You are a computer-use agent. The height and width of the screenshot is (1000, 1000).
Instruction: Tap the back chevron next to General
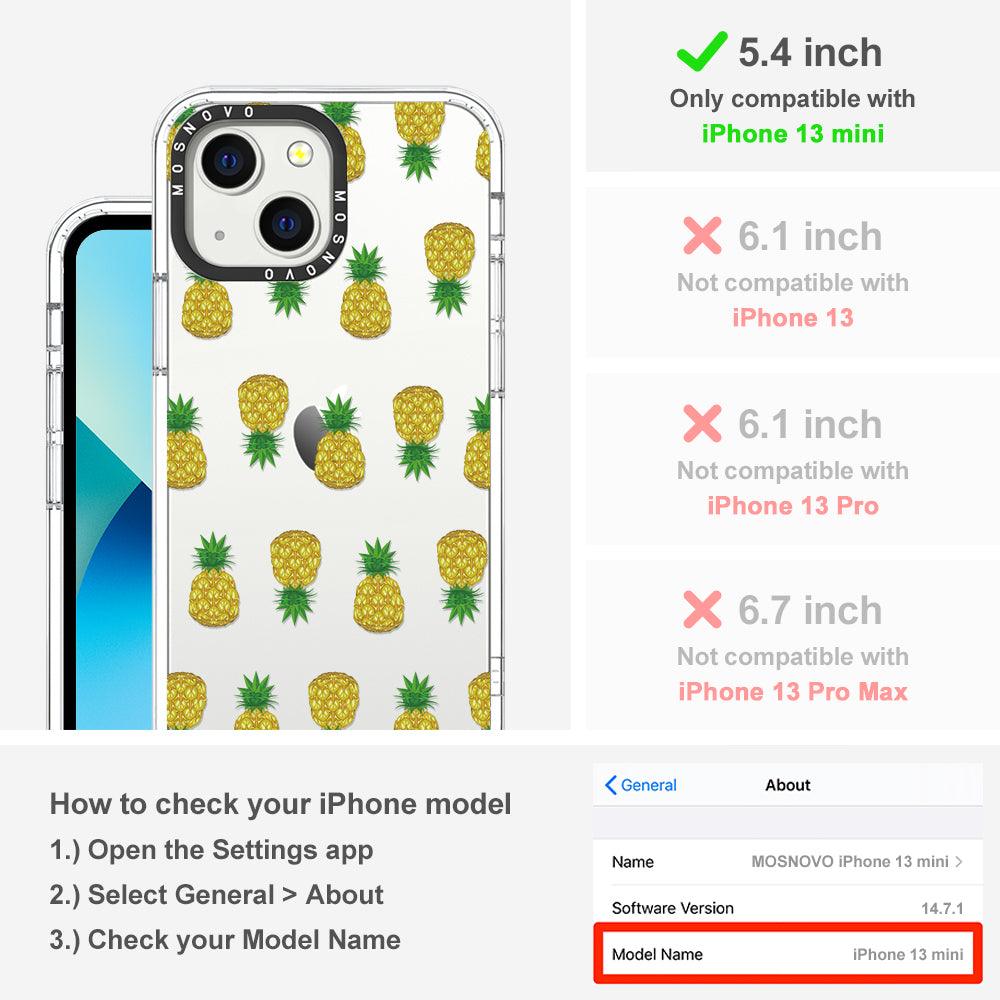coord(610,785)
